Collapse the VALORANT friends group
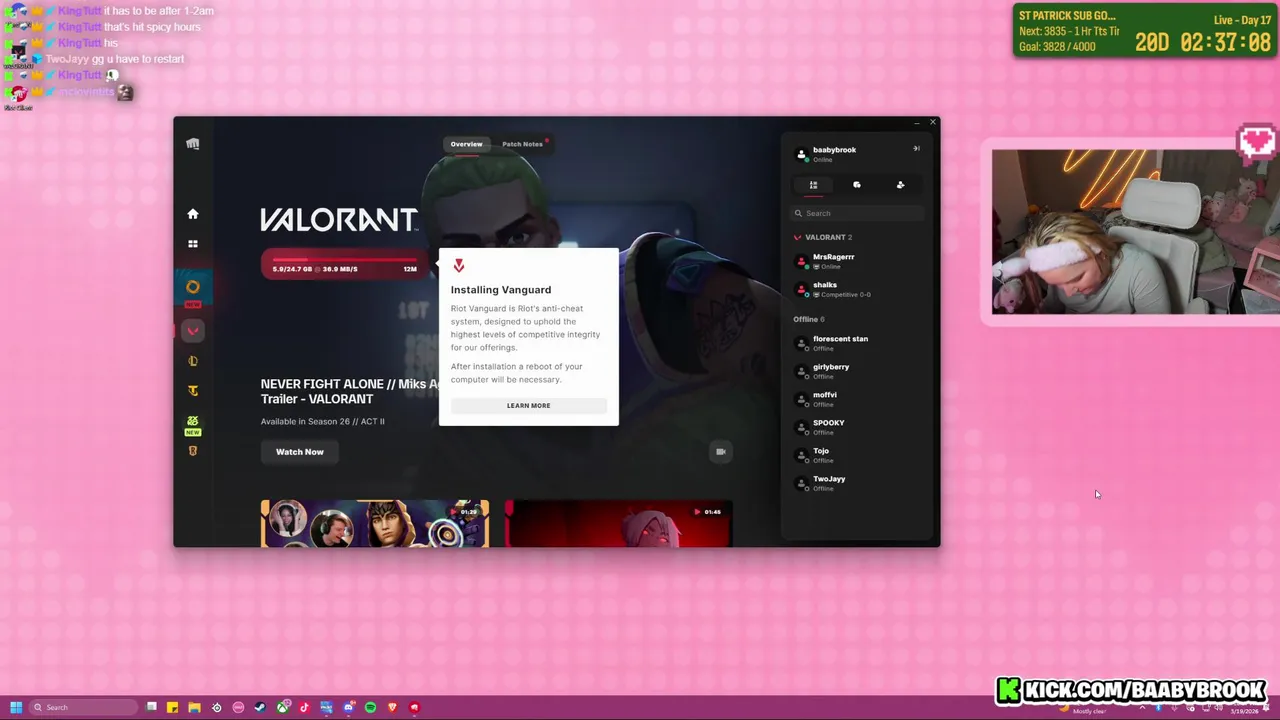This screenshot has width=1280, height=720. point(823,237)
